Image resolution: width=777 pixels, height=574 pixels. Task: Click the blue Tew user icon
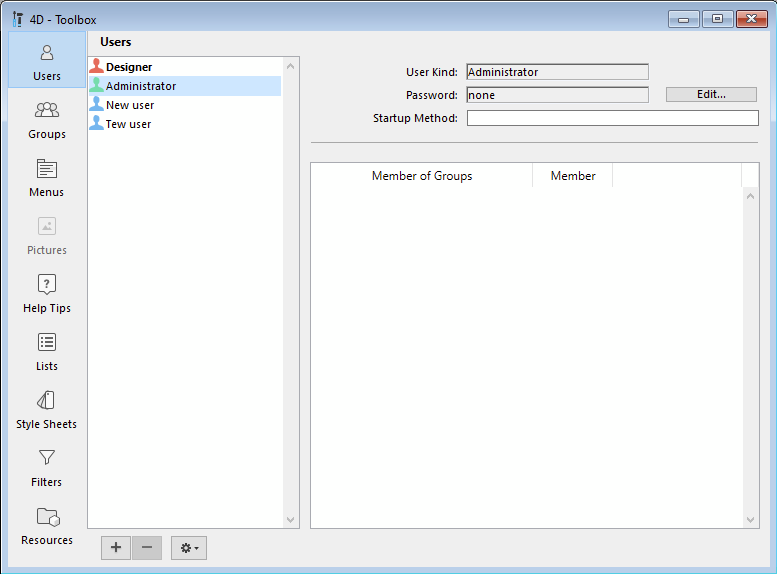(97, 123)
